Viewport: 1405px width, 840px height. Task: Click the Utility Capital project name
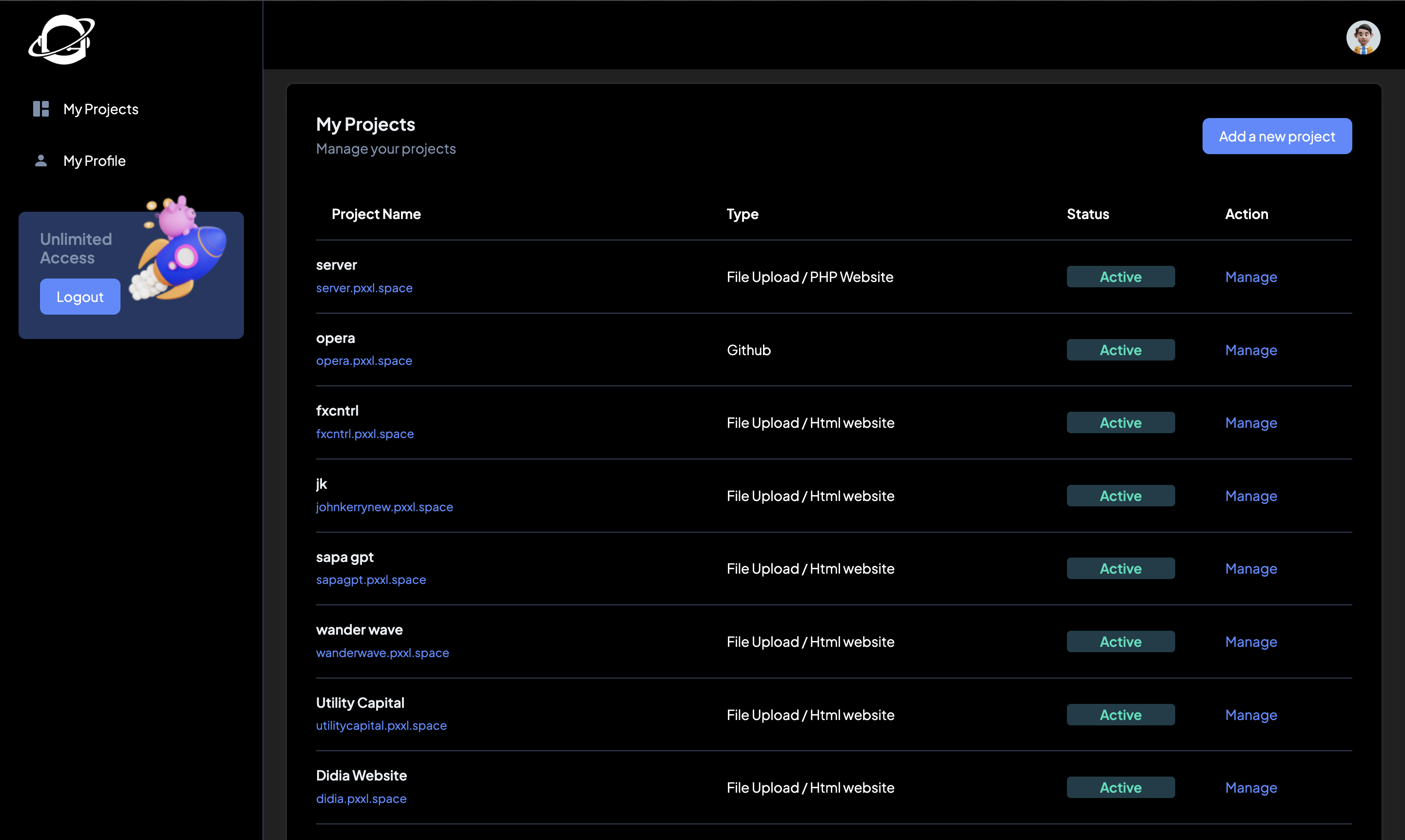pos(360,702)
